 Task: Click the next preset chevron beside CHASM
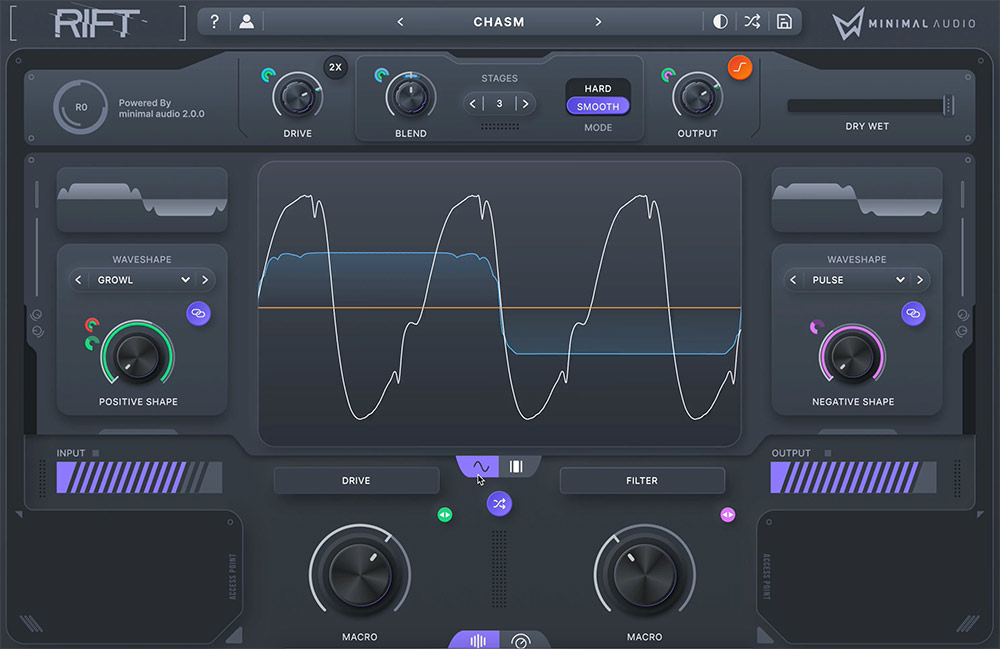(x=599, y=21)
